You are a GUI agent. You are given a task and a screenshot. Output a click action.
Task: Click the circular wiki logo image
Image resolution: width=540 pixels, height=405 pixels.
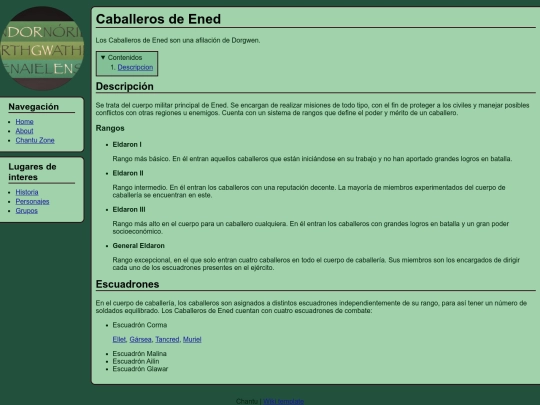pyautogui.click(x=42, y=48)
